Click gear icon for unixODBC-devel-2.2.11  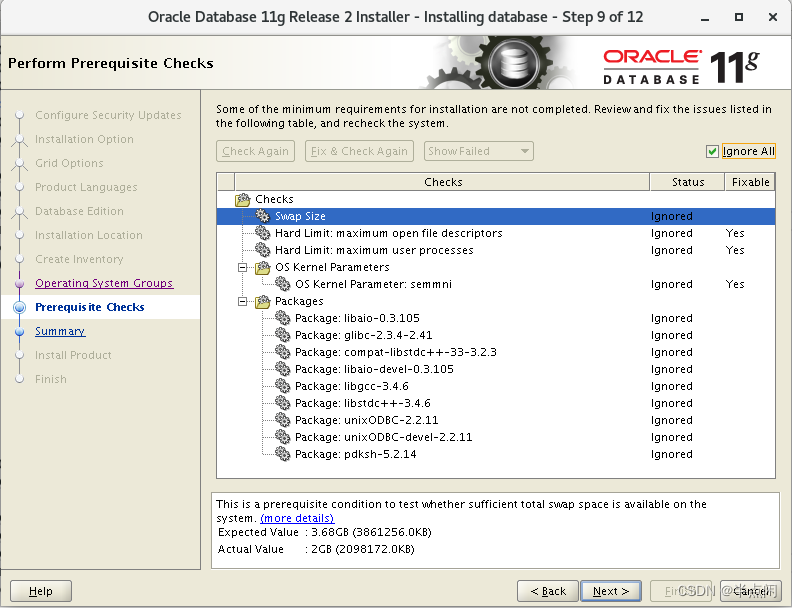click(x=282, y=437)
